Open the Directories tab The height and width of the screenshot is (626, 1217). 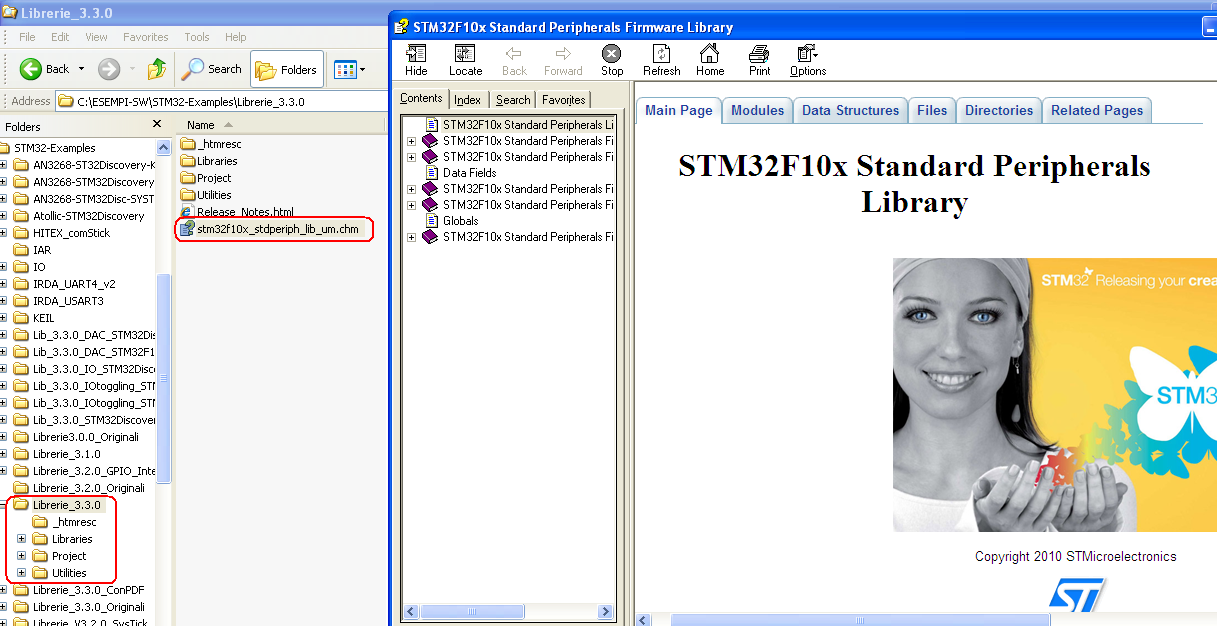click(x=999, y=110)
